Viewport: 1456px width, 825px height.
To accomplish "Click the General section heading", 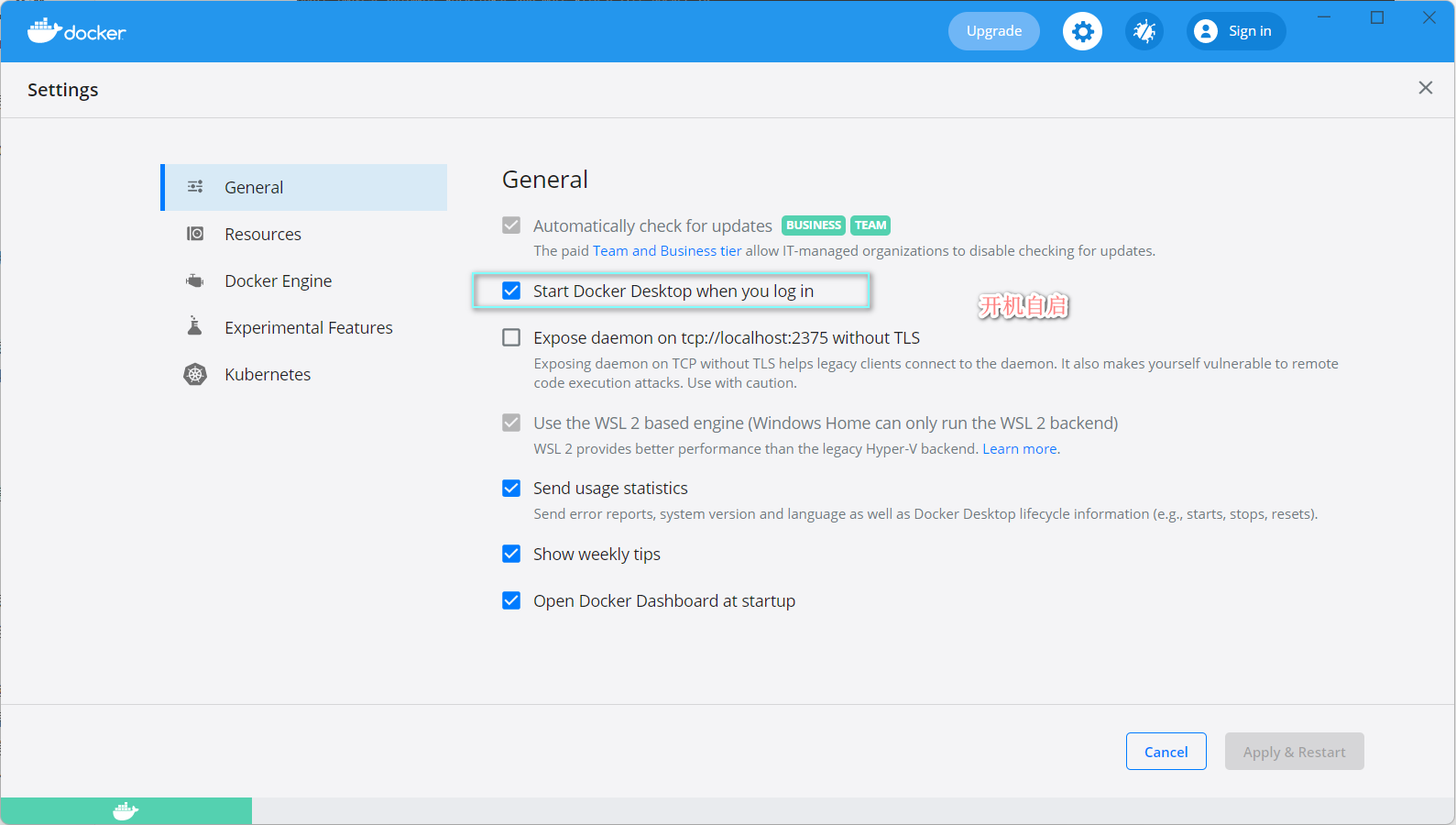I will [545, 180].
